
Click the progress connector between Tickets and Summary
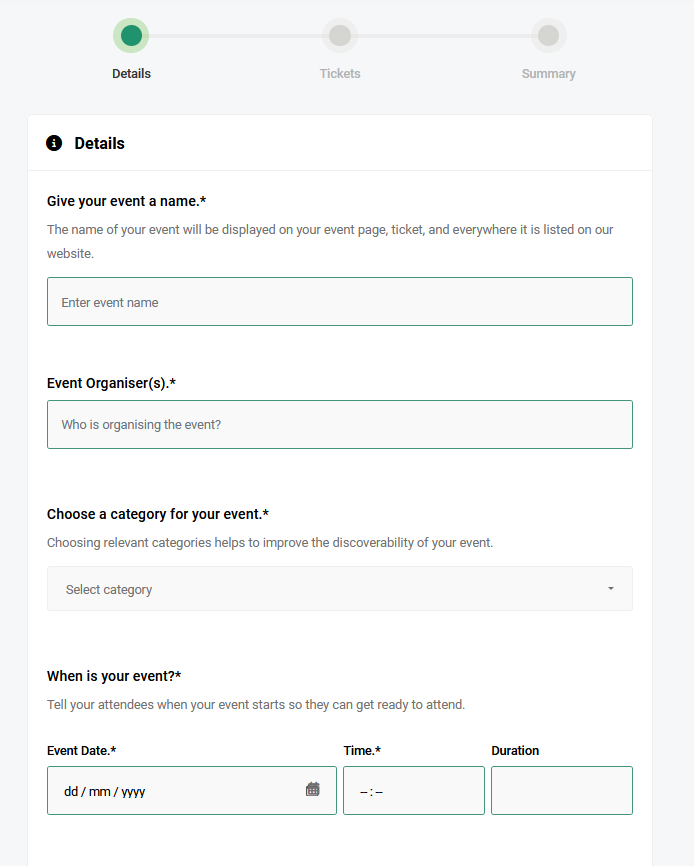[x=444, y=34]
